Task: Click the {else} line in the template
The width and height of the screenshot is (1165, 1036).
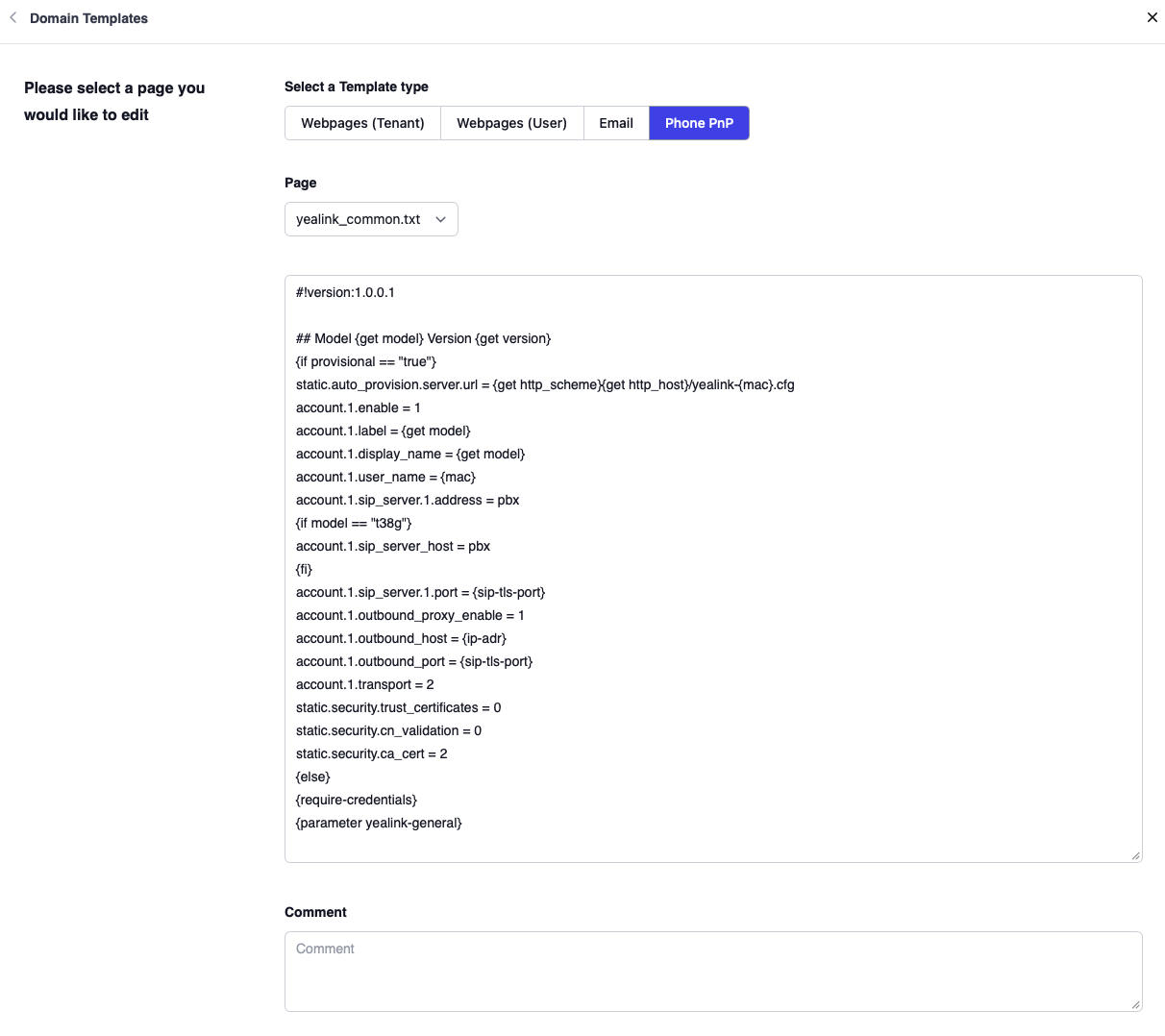Action: click(x=312, y=777)
